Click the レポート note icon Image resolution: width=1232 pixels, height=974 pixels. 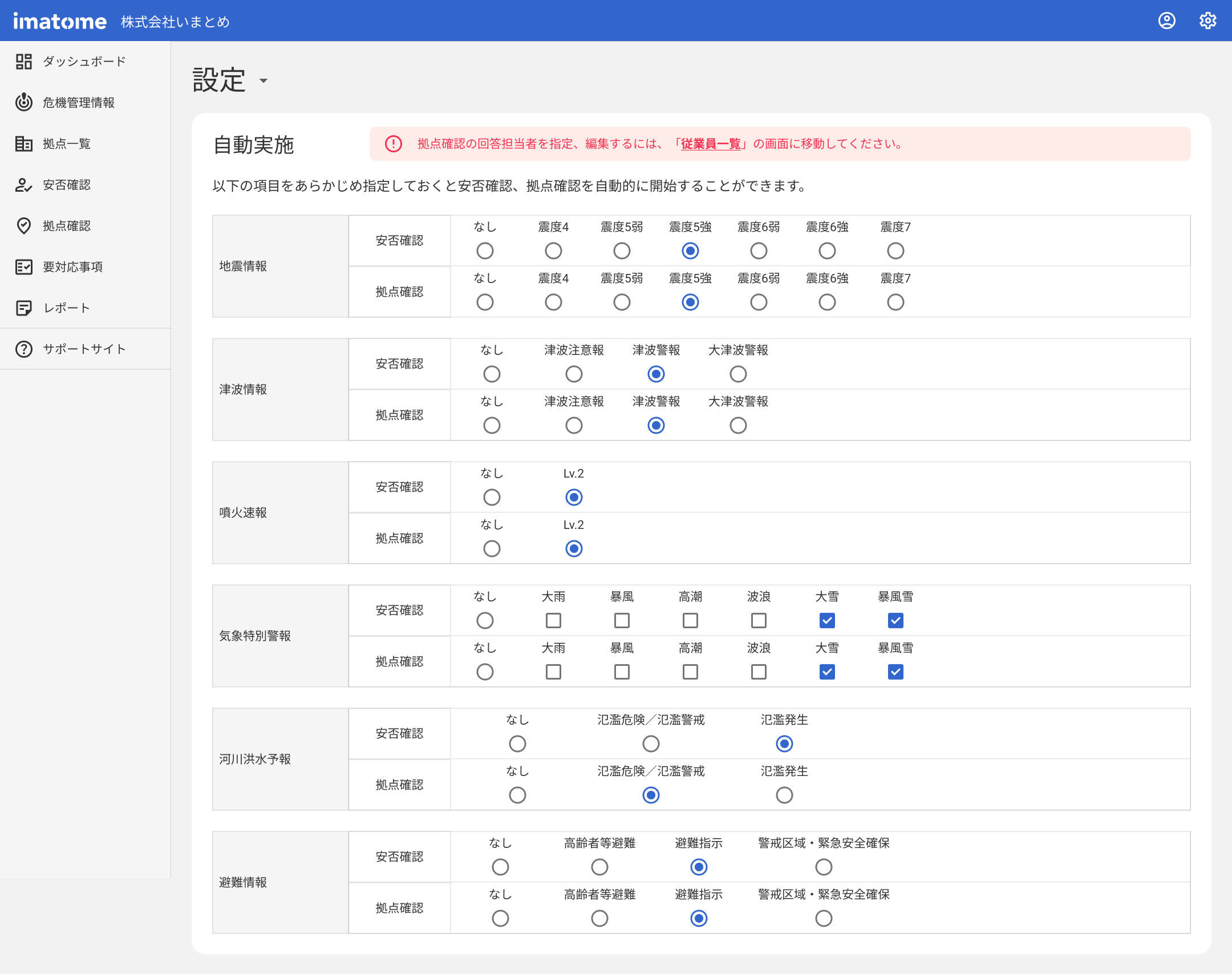(23, 308)
